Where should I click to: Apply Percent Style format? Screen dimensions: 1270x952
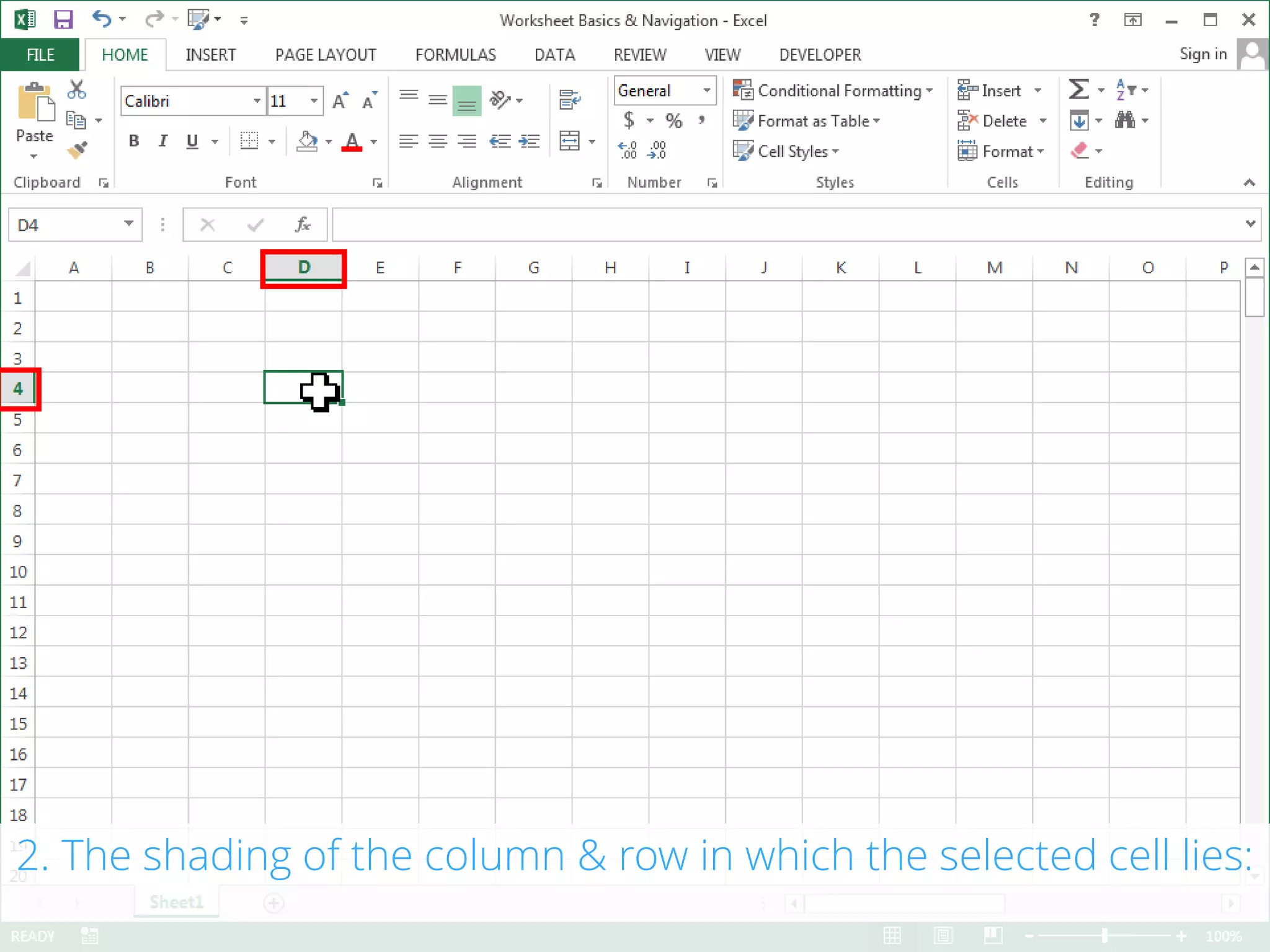point(674,120)
